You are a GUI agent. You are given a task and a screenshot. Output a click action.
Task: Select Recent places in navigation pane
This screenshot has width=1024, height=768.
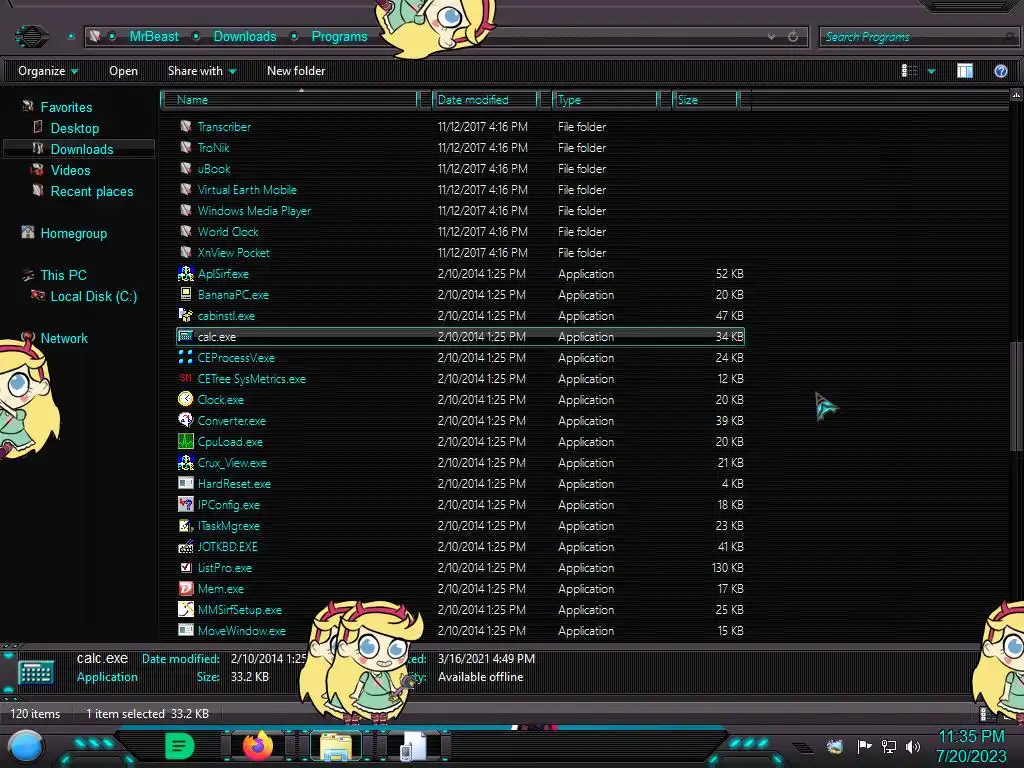tap(91, 191)
